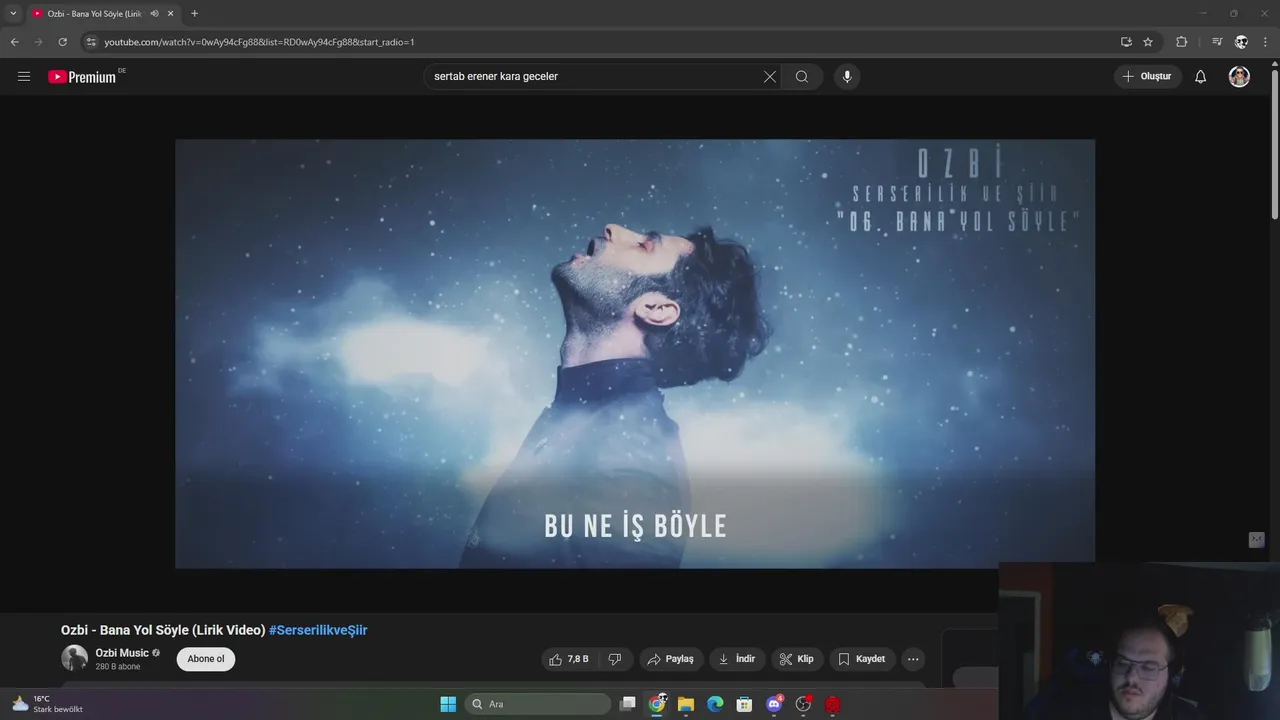1280x720 pixels.
Task: Download the video via İndir
Action: click(x=737, y=659)
